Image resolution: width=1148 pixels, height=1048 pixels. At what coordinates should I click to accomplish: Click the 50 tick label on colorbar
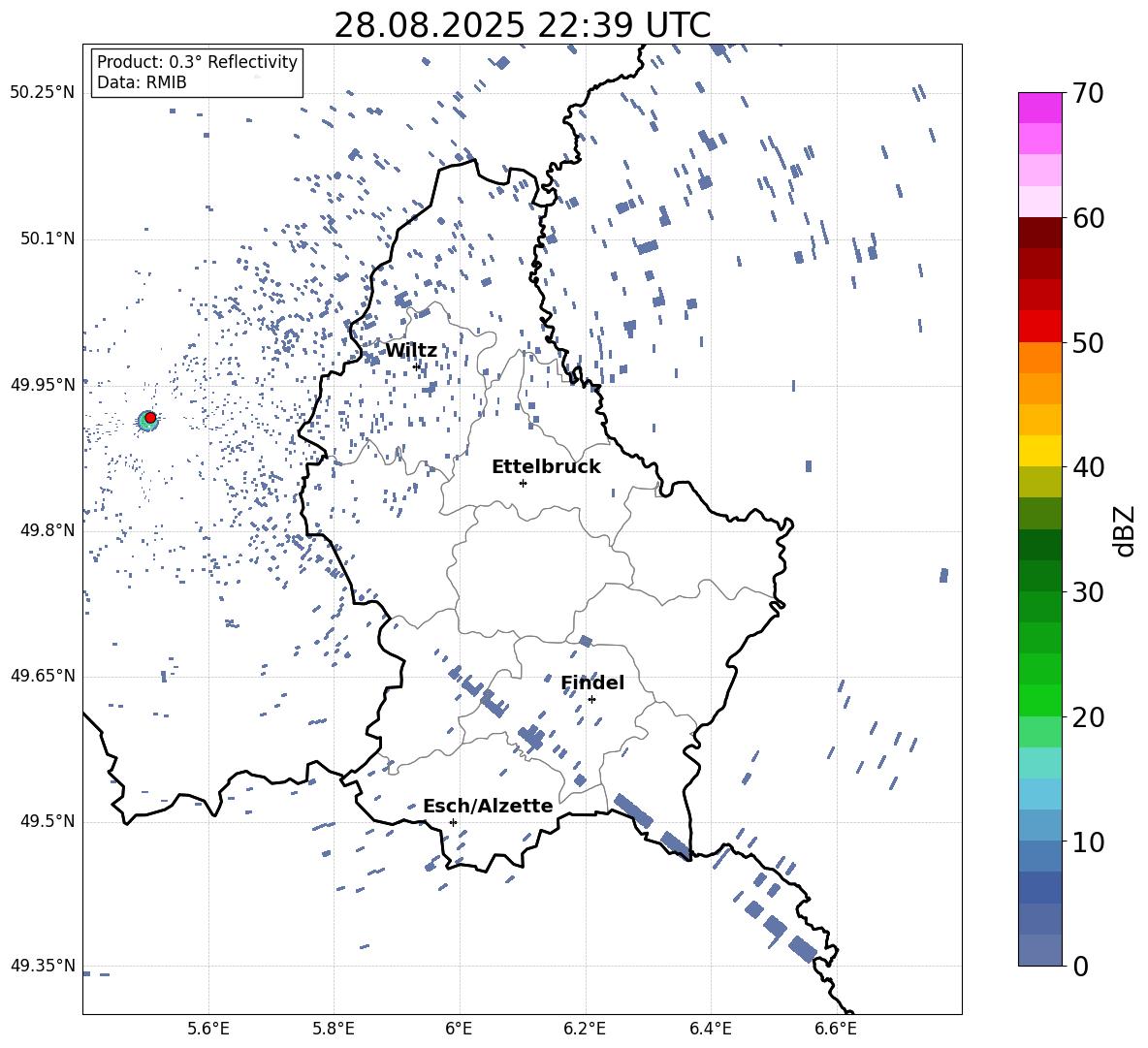click(x=1088, y=343)
